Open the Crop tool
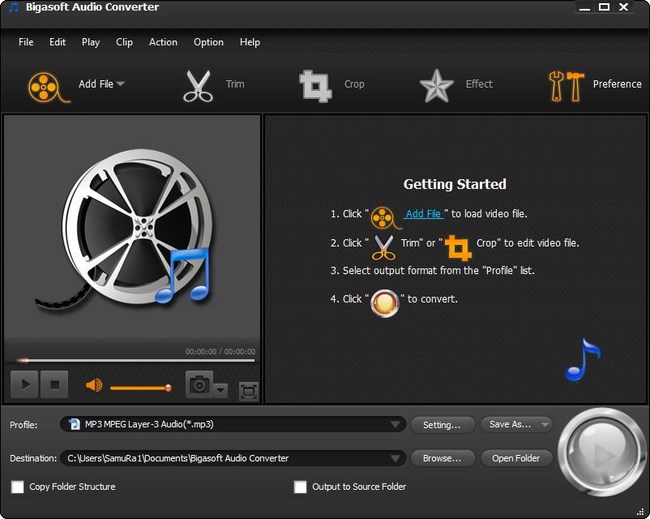The height and width of the screenshot is (519, 650). tap(316, 85)
